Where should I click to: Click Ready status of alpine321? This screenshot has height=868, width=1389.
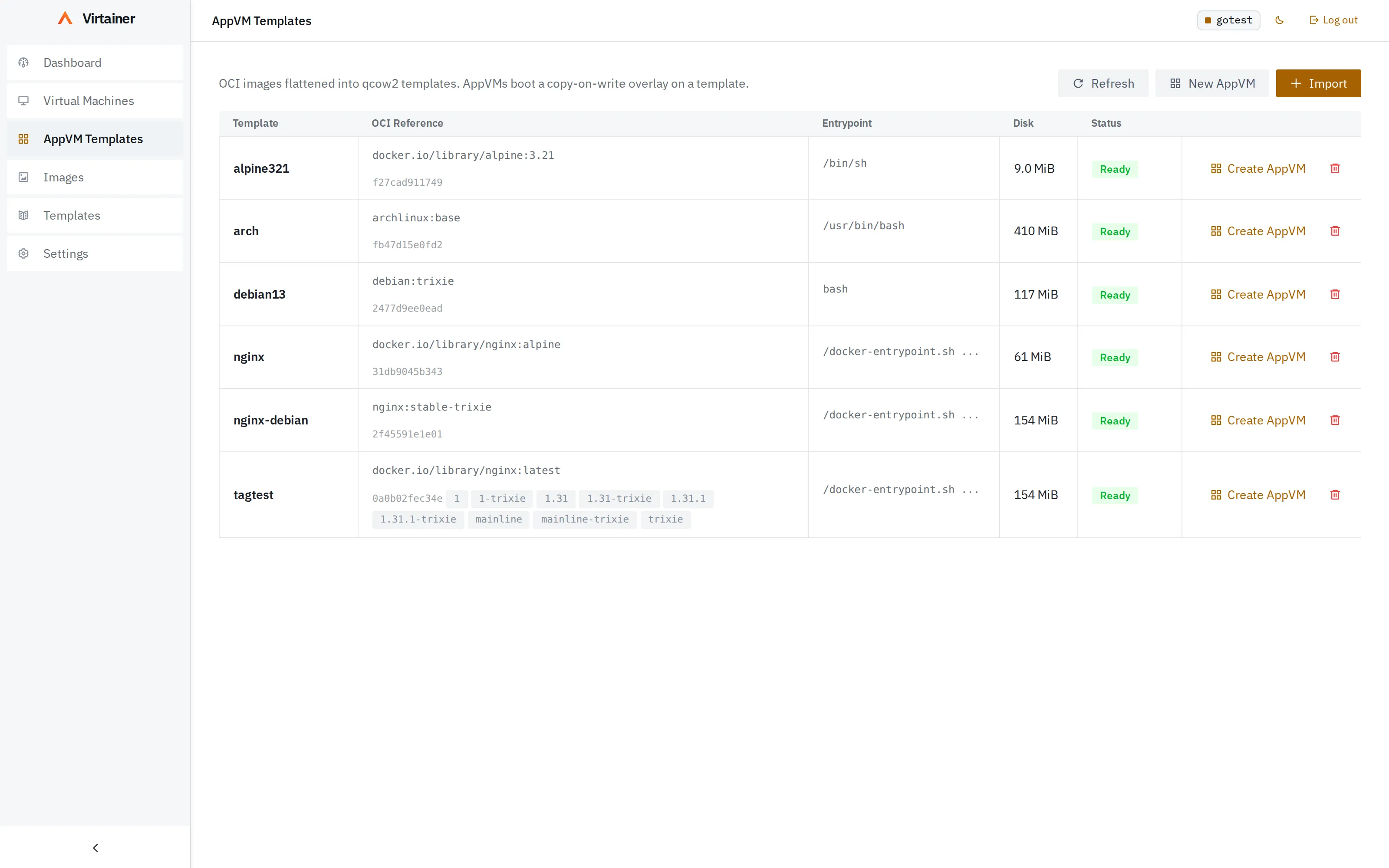1115,169
